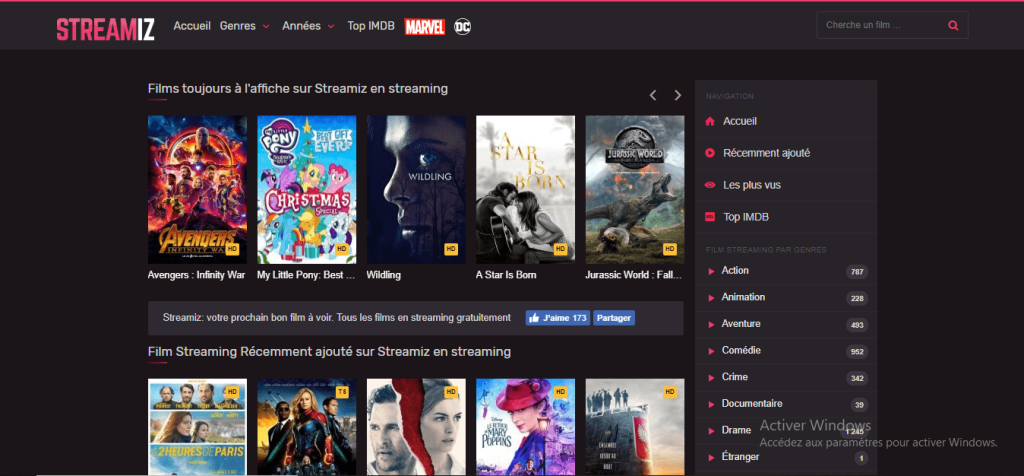Expand the Années dropdown menu
This screenshot has width=1024, height=476.
pyautogui.click(x=308, y=26)
